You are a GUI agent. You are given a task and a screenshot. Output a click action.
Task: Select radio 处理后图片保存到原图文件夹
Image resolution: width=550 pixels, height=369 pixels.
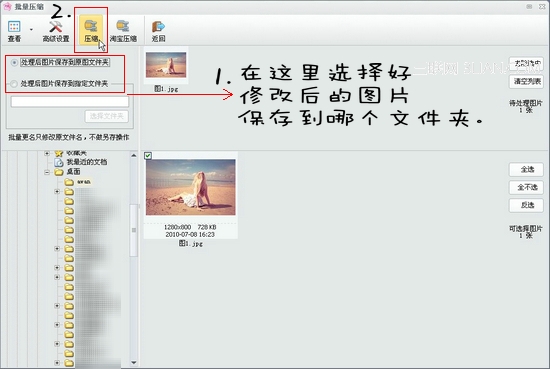coord(14,63)
